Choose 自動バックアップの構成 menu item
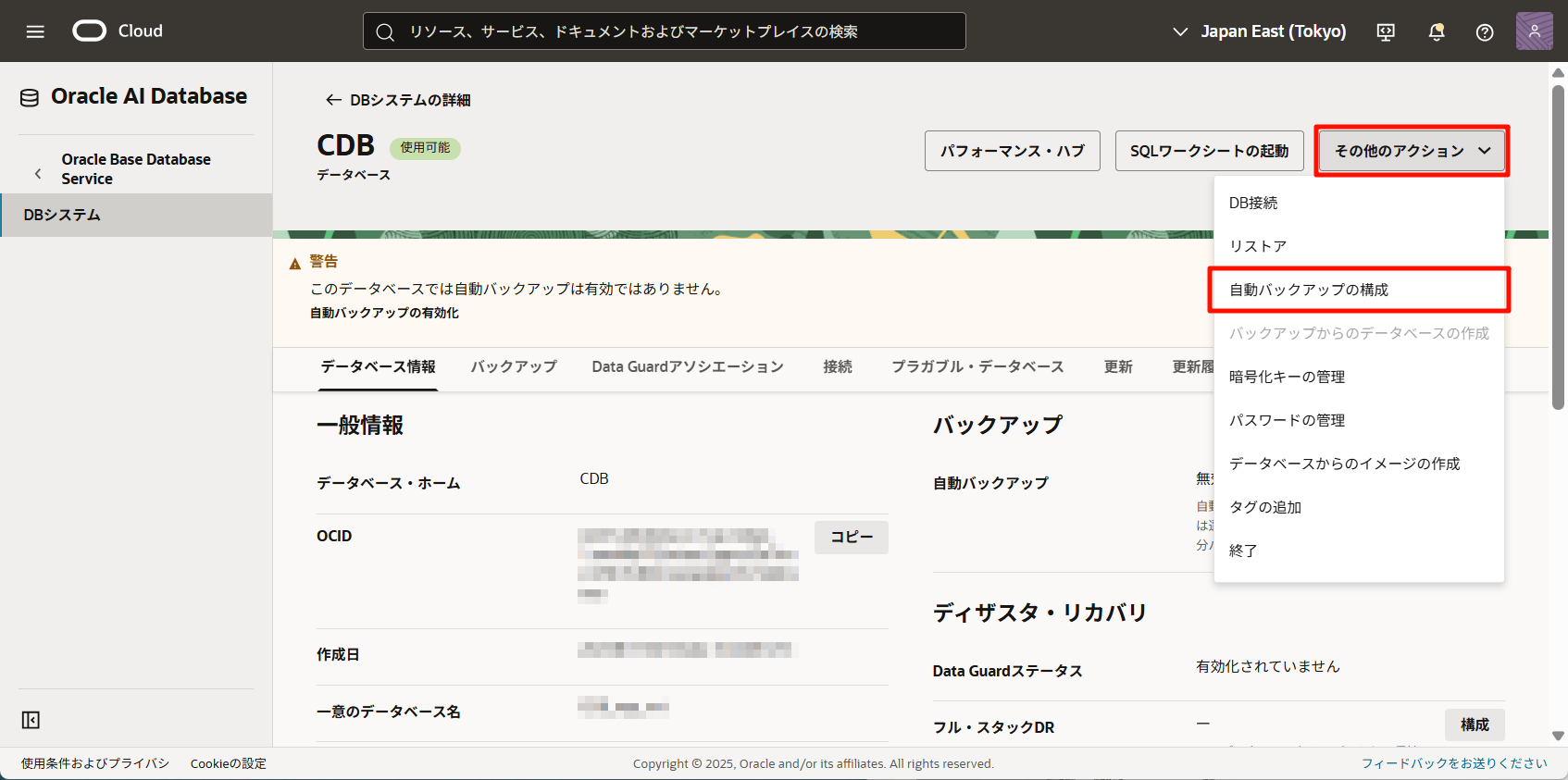Image resolution: width=1568 pixels, height=780 pixels. coord(1359,290)
